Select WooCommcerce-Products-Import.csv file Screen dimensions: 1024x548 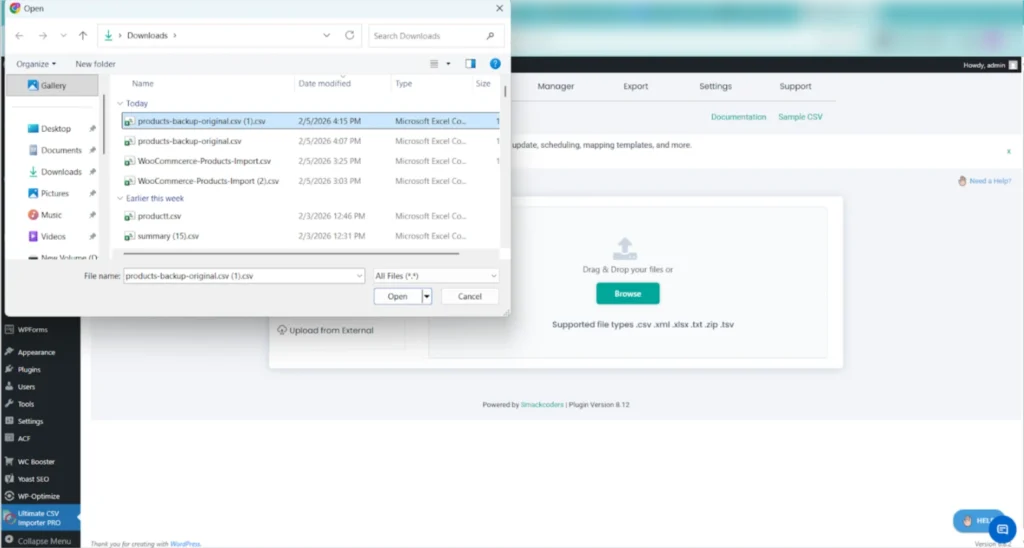tap(310, 161)
